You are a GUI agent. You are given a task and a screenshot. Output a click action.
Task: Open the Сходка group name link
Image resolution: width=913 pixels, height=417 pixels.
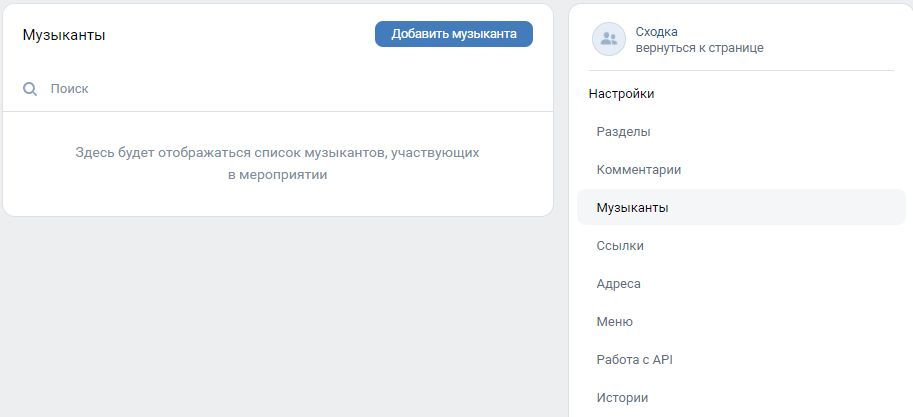coord(656,32)
